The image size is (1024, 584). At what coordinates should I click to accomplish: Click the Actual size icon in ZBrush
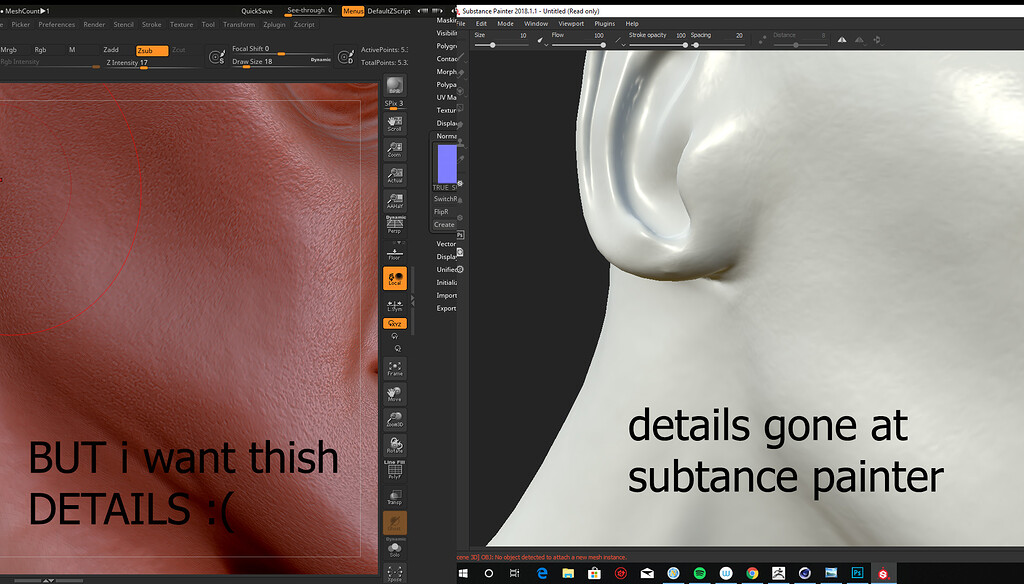[x=394, y=175]
